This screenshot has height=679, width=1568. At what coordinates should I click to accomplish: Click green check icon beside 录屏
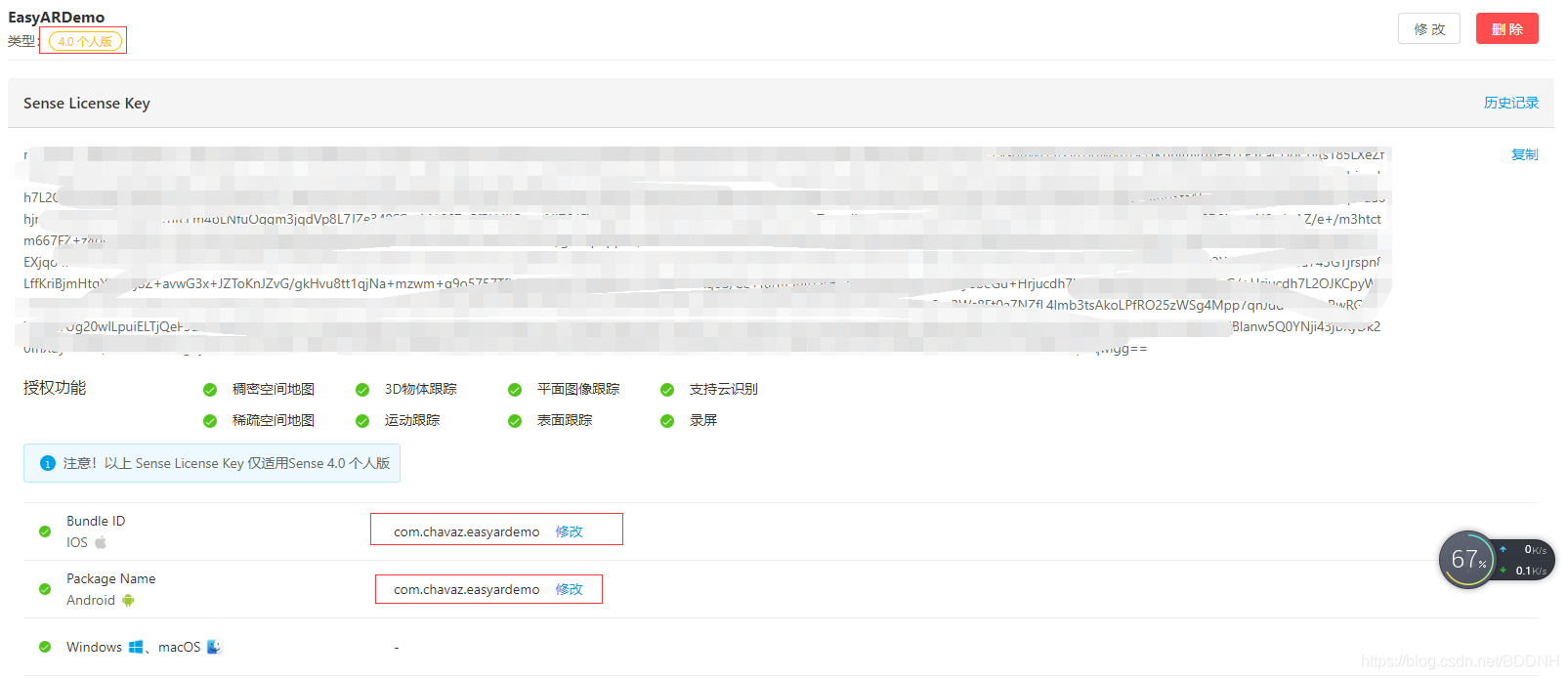pyautogui.click(x=667, y=421)
